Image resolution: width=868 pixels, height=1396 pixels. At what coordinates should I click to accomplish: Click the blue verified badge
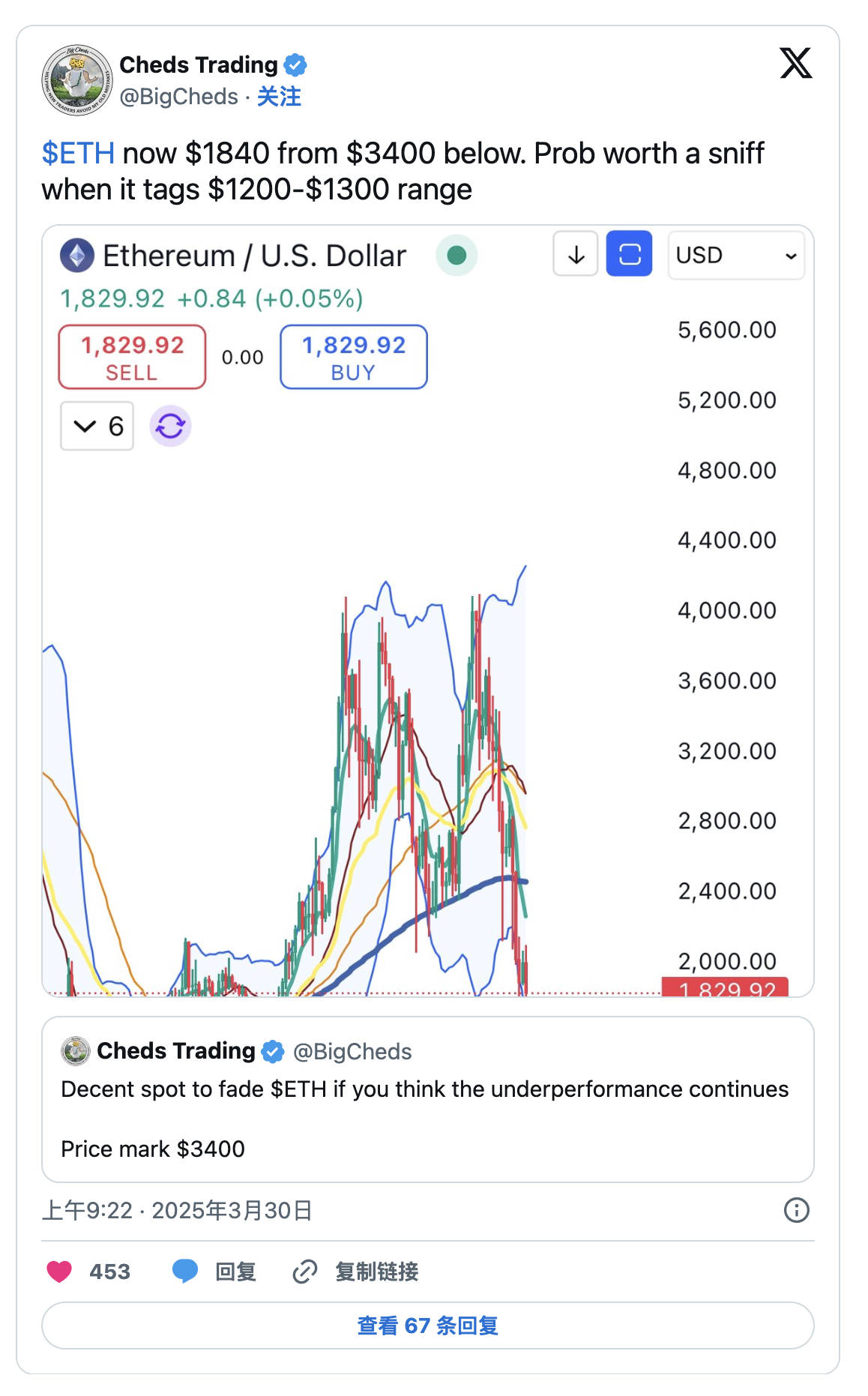click(x=295, y=65)
